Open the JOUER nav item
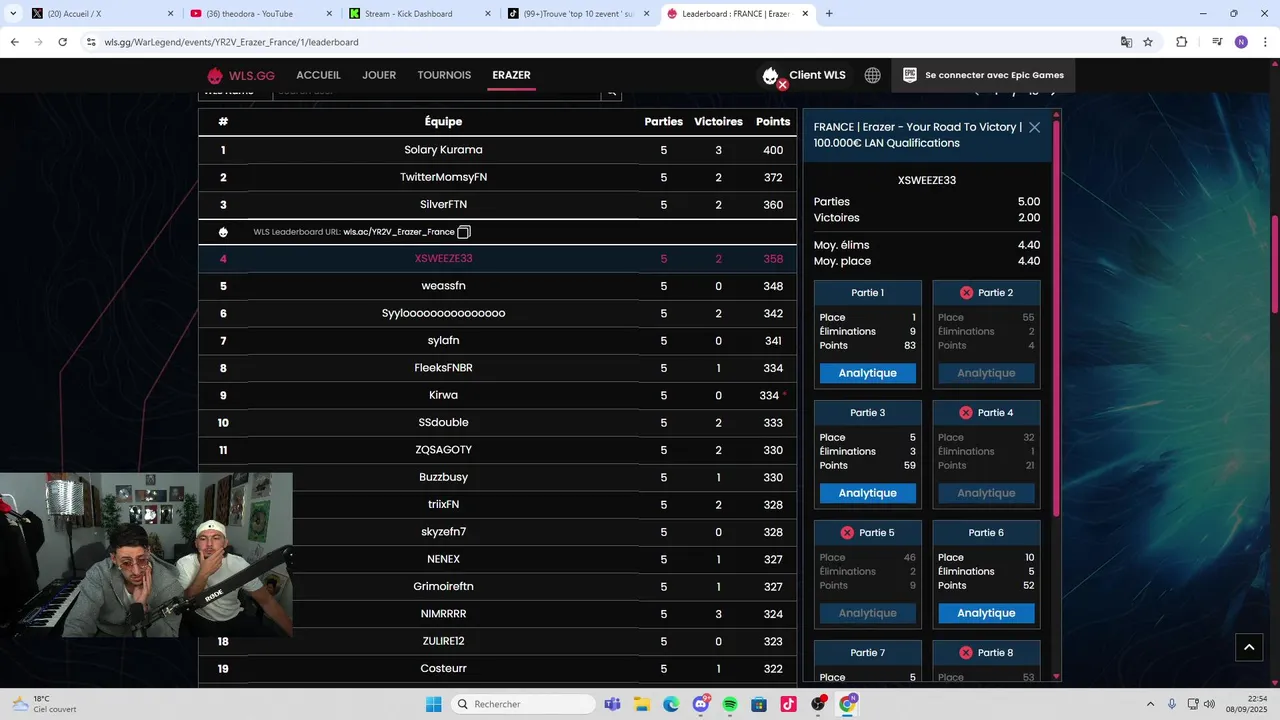This screenshot has height=720, width=1280. tap(379, 75)
